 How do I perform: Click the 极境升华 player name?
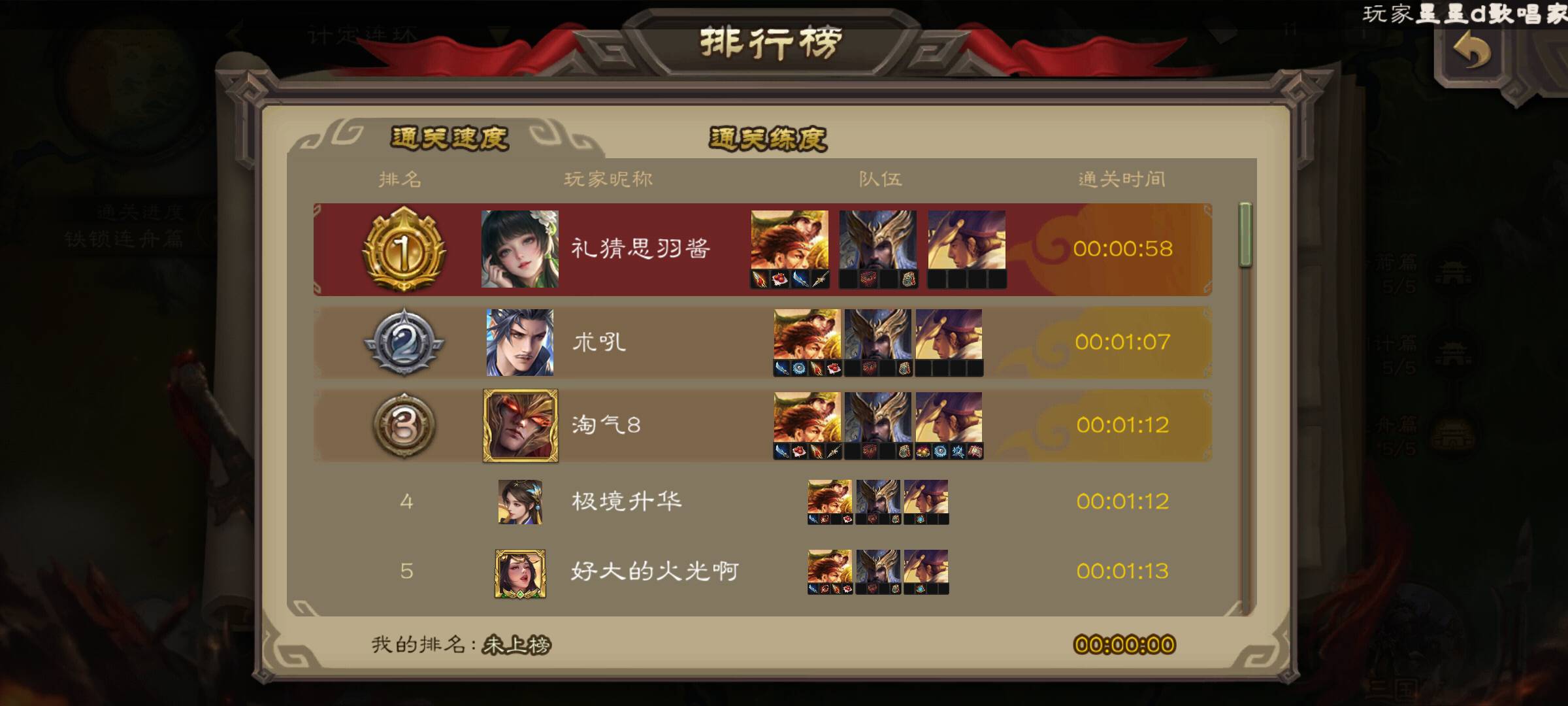coord(627,501)
